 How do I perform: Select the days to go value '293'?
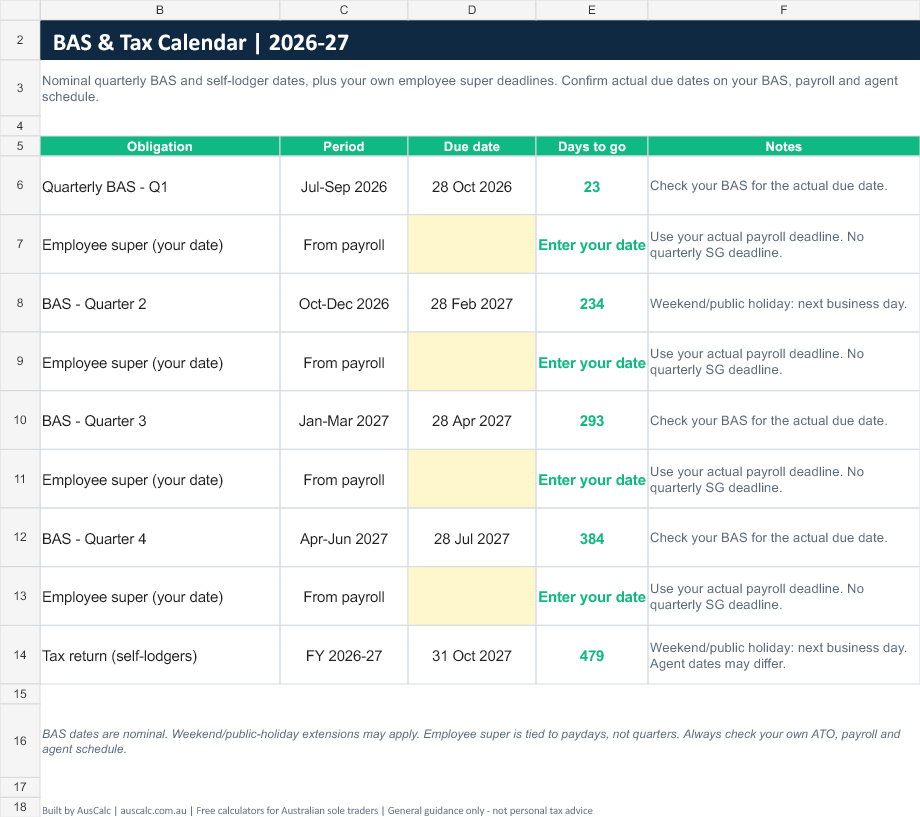[591, 420]
